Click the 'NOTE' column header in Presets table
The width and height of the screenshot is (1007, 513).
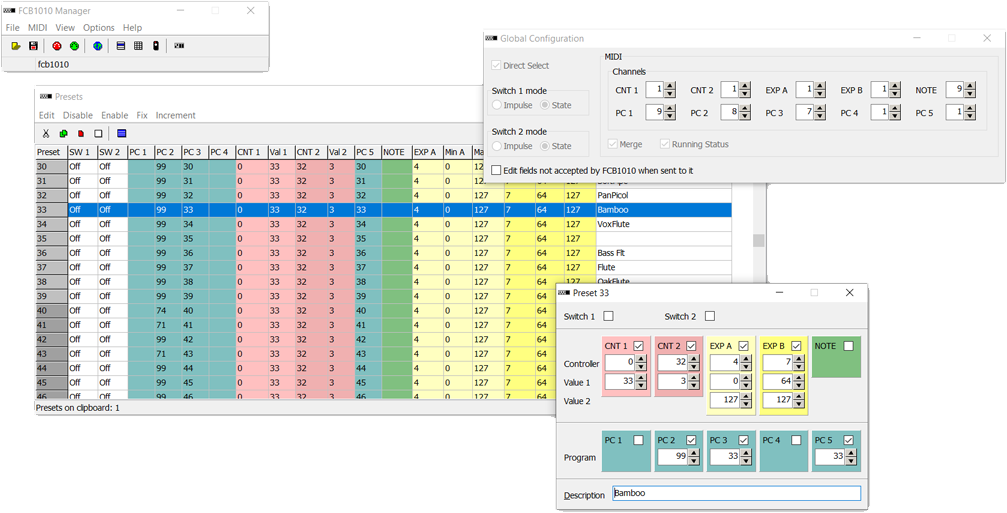pyautogui.click(x=396, y=152)
